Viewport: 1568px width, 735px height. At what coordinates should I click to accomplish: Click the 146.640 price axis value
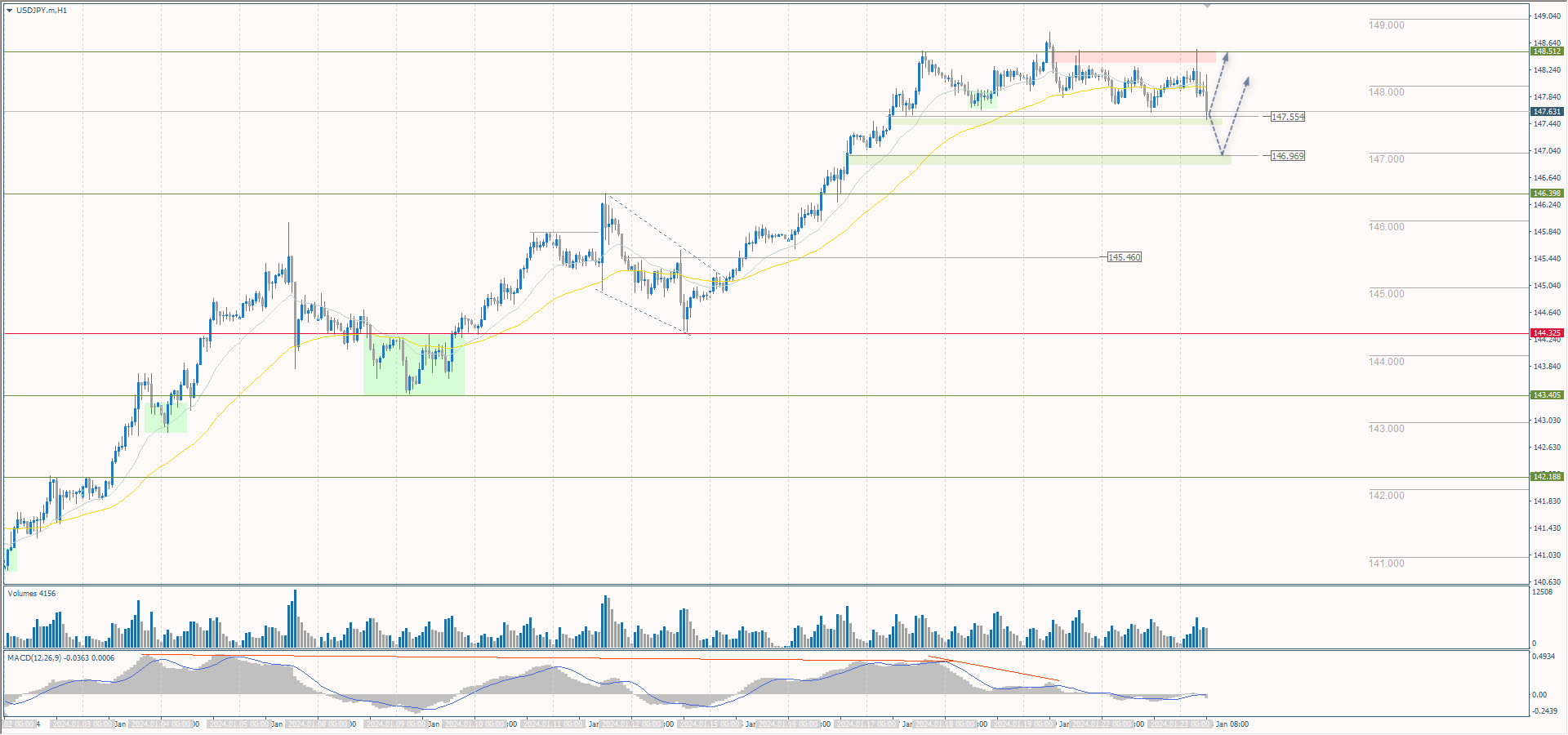pyautogui.click(x=1547, y=178)
